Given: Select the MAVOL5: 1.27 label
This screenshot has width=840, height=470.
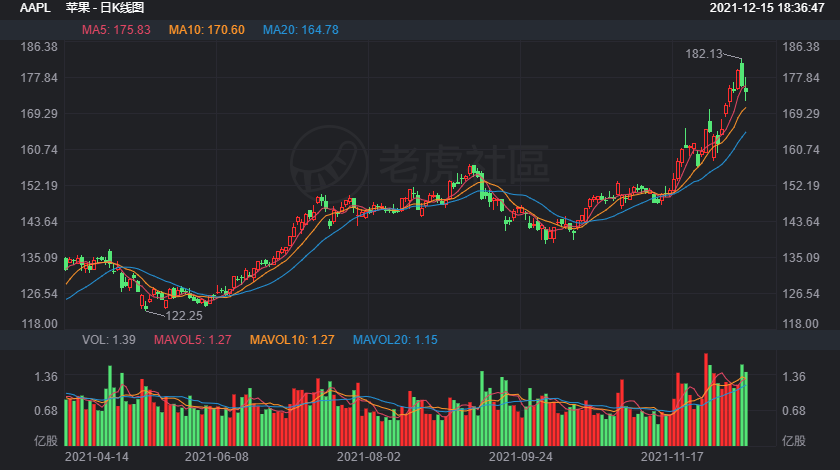Looking at the screenshot, I should pos(193,340).
